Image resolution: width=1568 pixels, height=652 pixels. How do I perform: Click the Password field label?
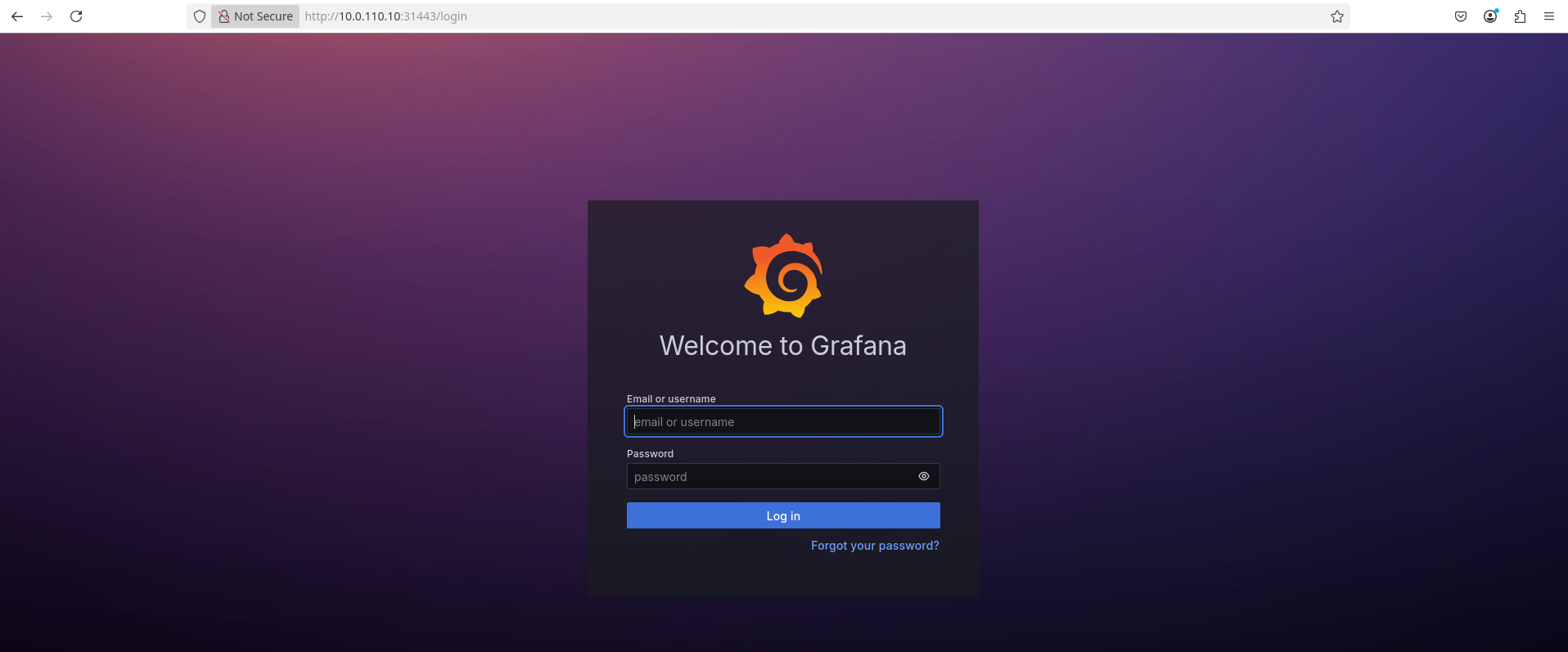tap(650, 454)
